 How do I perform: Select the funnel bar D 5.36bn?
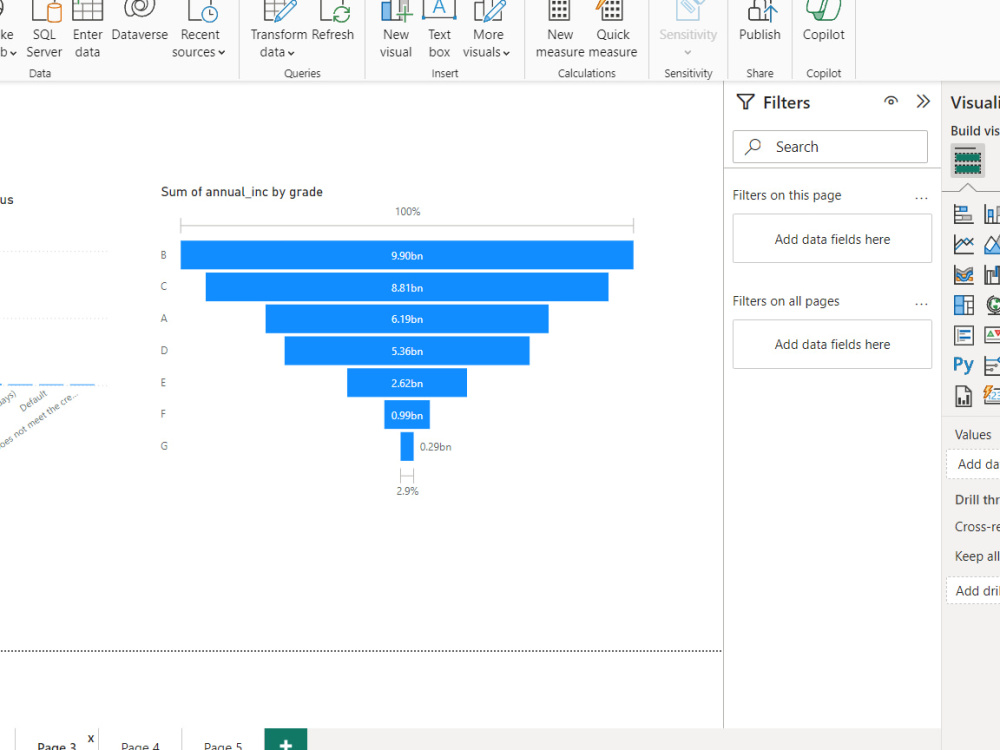[x=407, y=351]
